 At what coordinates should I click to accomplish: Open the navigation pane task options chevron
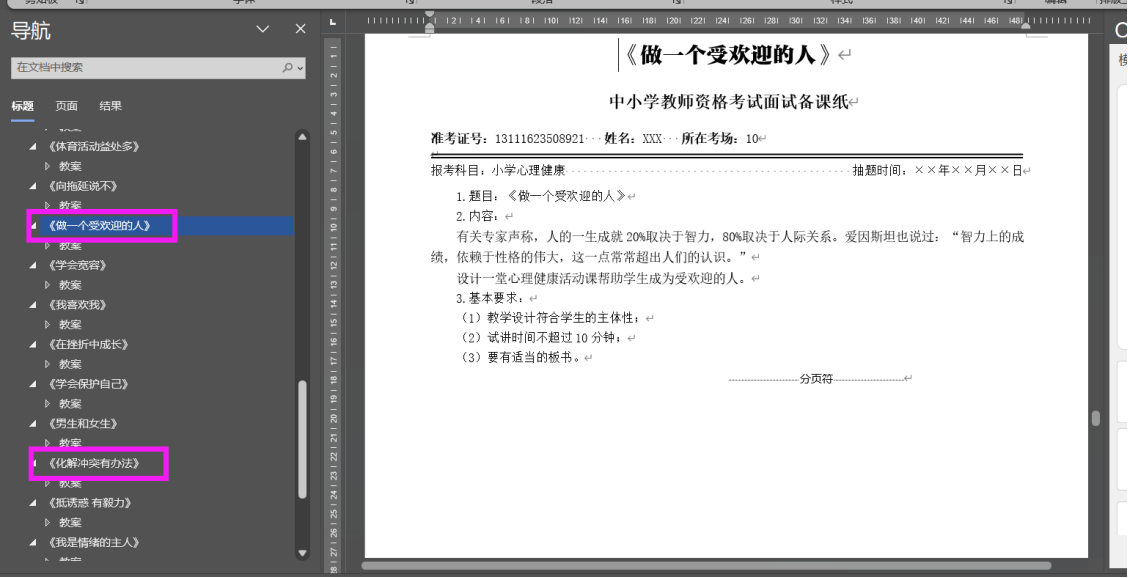pyautogui.click(x=263, y=31)
